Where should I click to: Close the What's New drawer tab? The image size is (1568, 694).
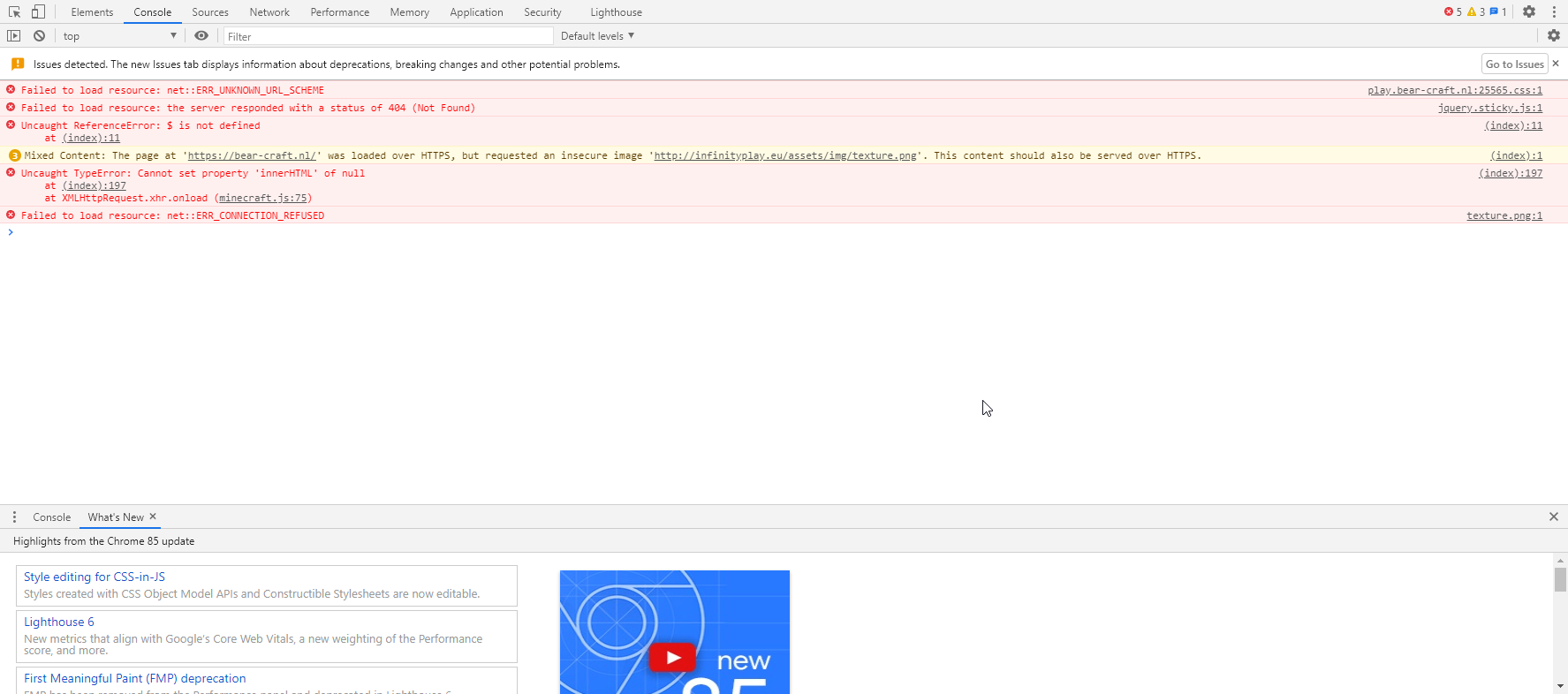click(153, 517)
